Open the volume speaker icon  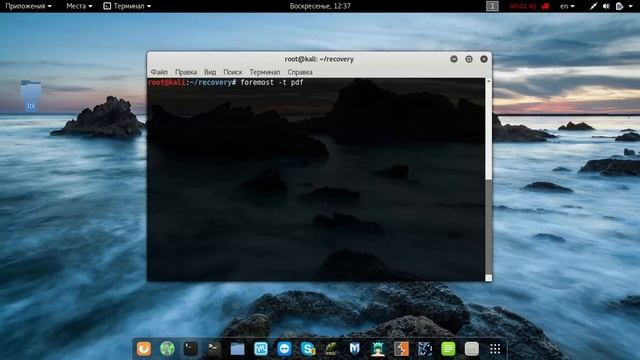[606, 6]
